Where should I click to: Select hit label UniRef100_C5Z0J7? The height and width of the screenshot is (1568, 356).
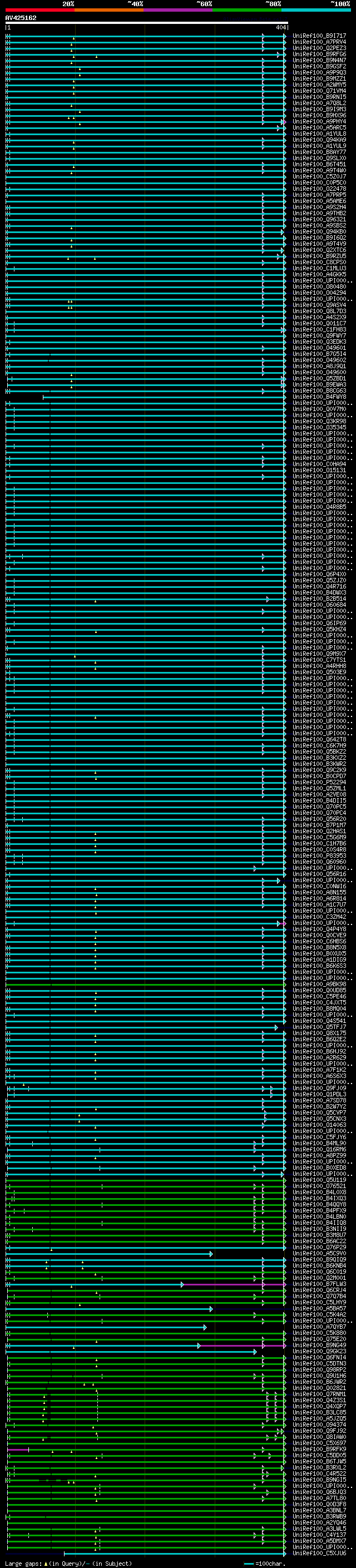tap(319, 176)
